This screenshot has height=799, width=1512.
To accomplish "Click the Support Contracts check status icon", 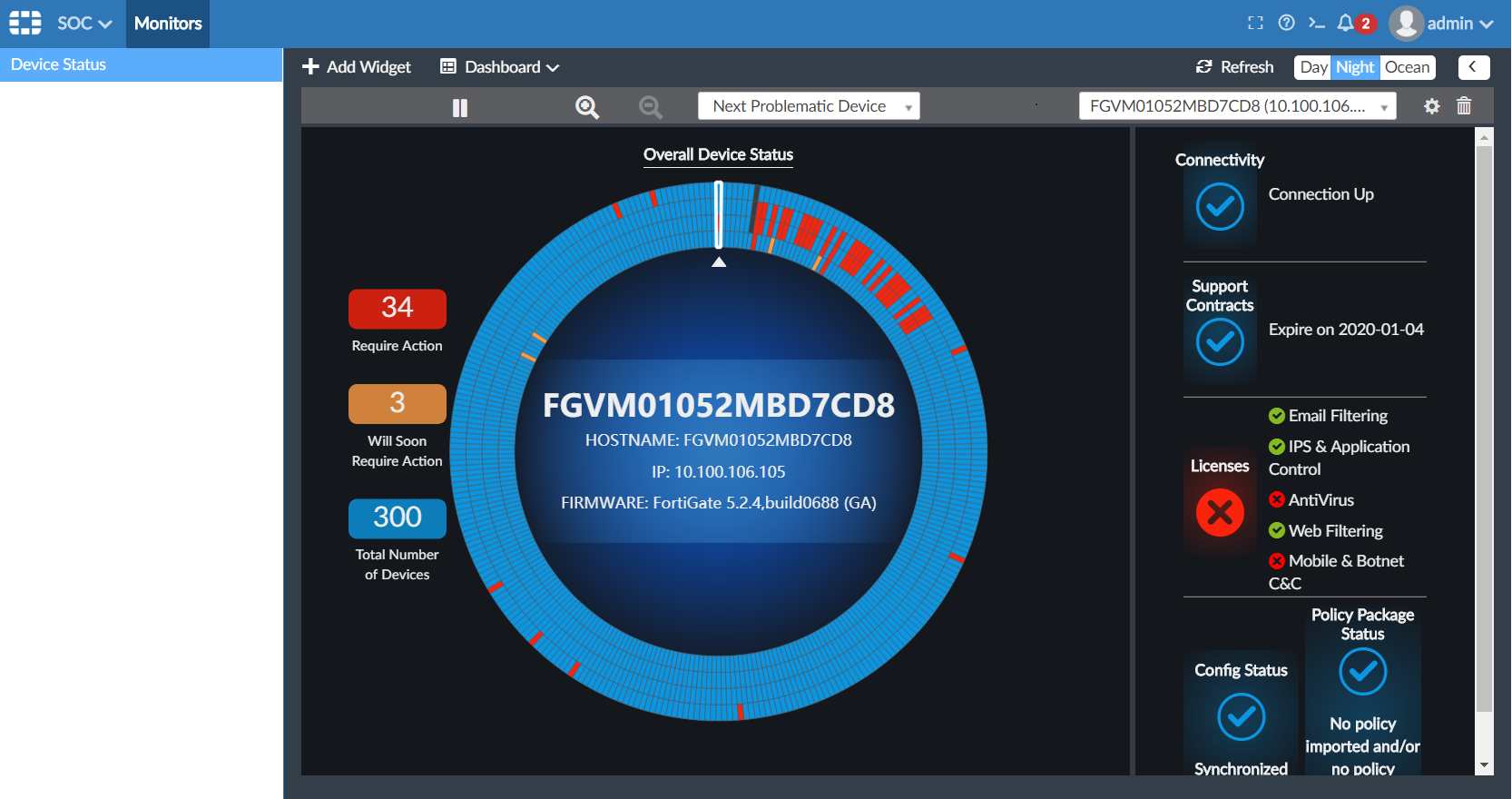I will (x=1220, y=342).
